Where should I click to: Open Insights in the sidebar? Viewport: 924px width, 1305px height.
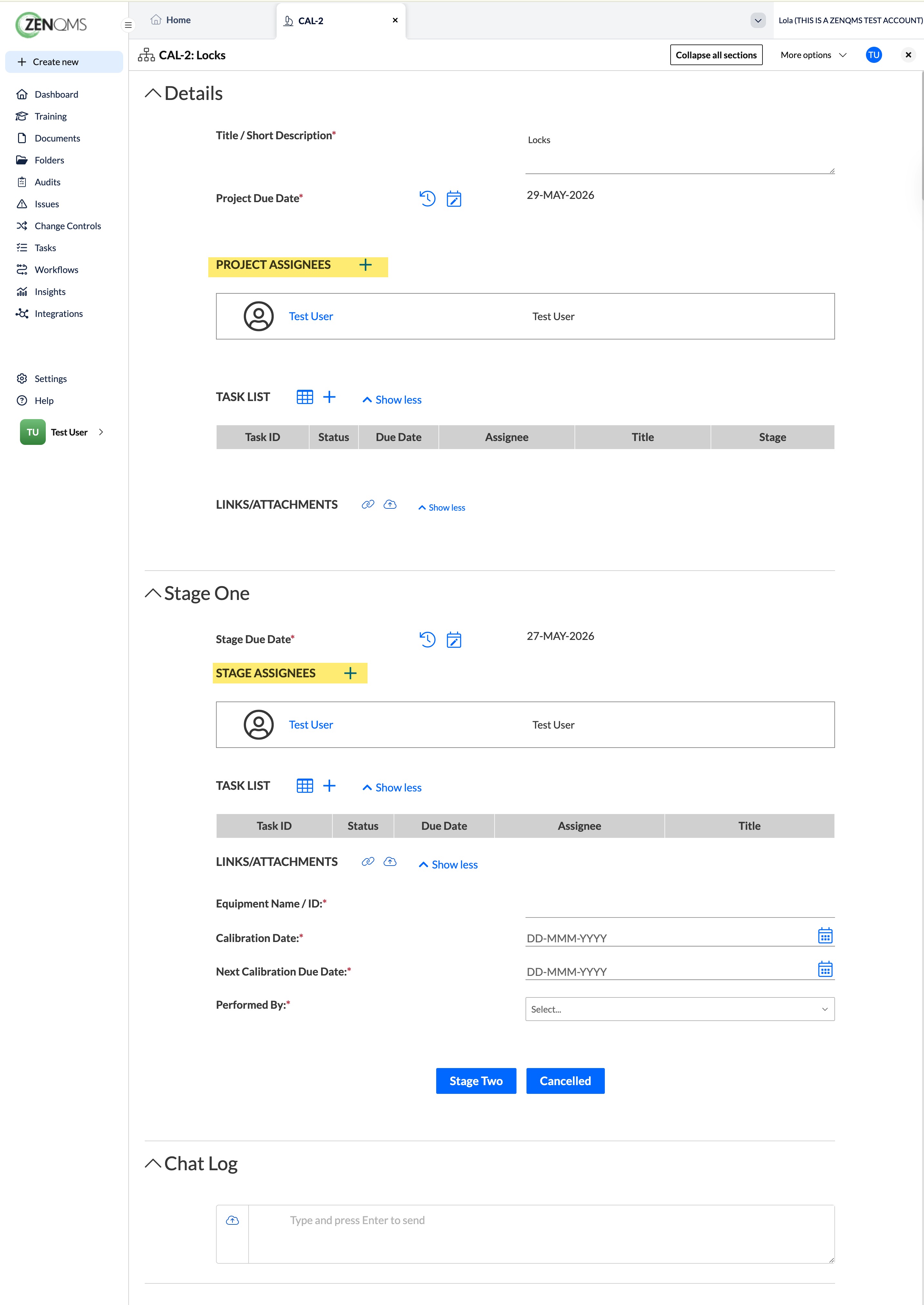(x=50, y=291)
